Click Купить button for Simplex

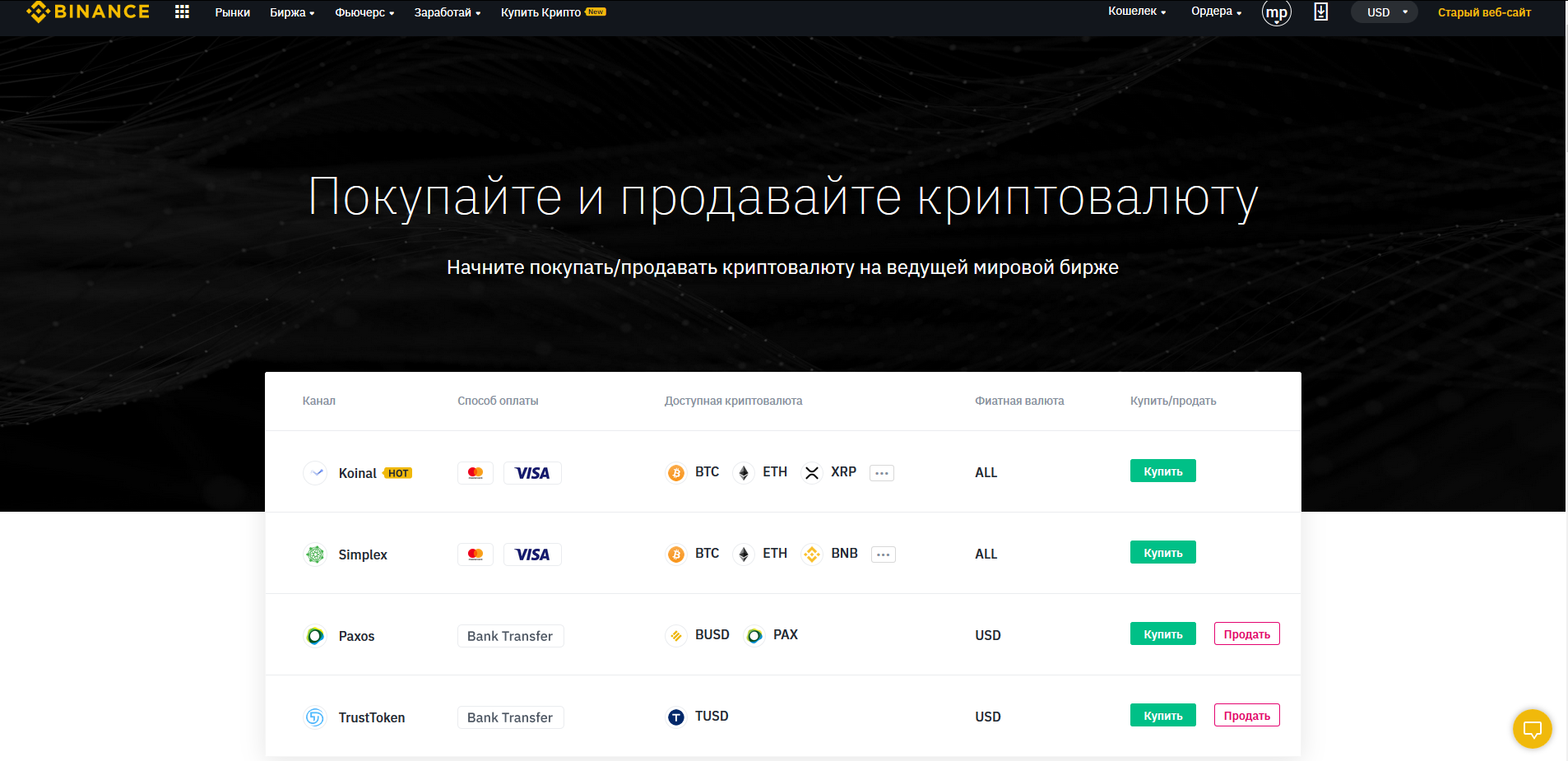[x=1162, y=552]
